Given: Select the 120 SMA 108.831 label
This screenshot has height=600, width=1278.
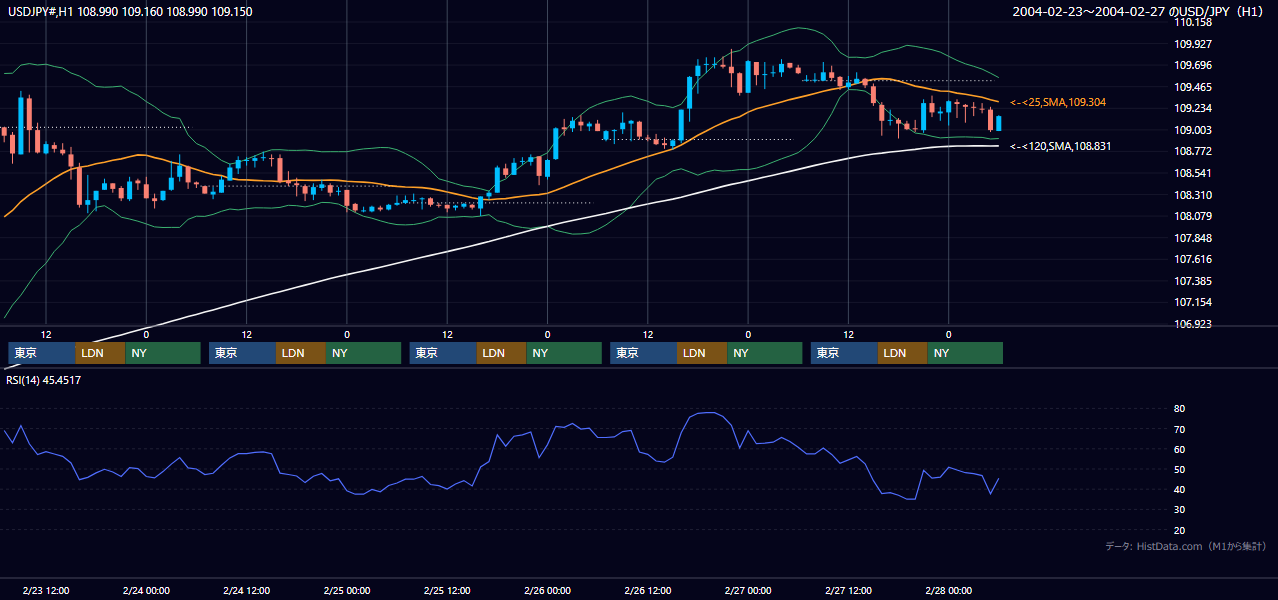Looking at the screenshot, I should click(1061, 146).
